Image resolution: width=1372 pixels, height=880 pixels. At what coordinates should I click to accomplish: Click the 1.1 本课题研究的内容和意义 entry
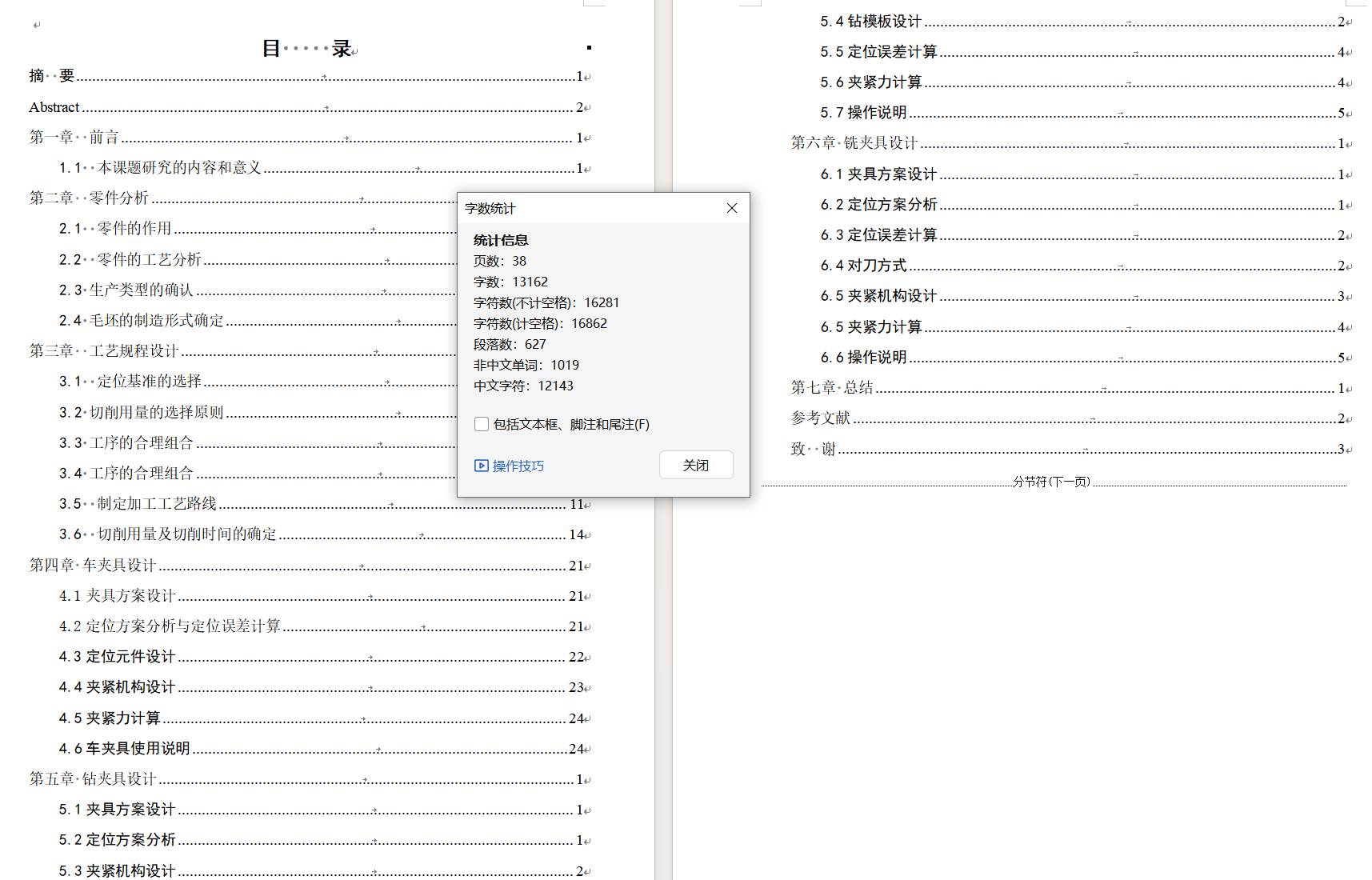pos(324,168)
